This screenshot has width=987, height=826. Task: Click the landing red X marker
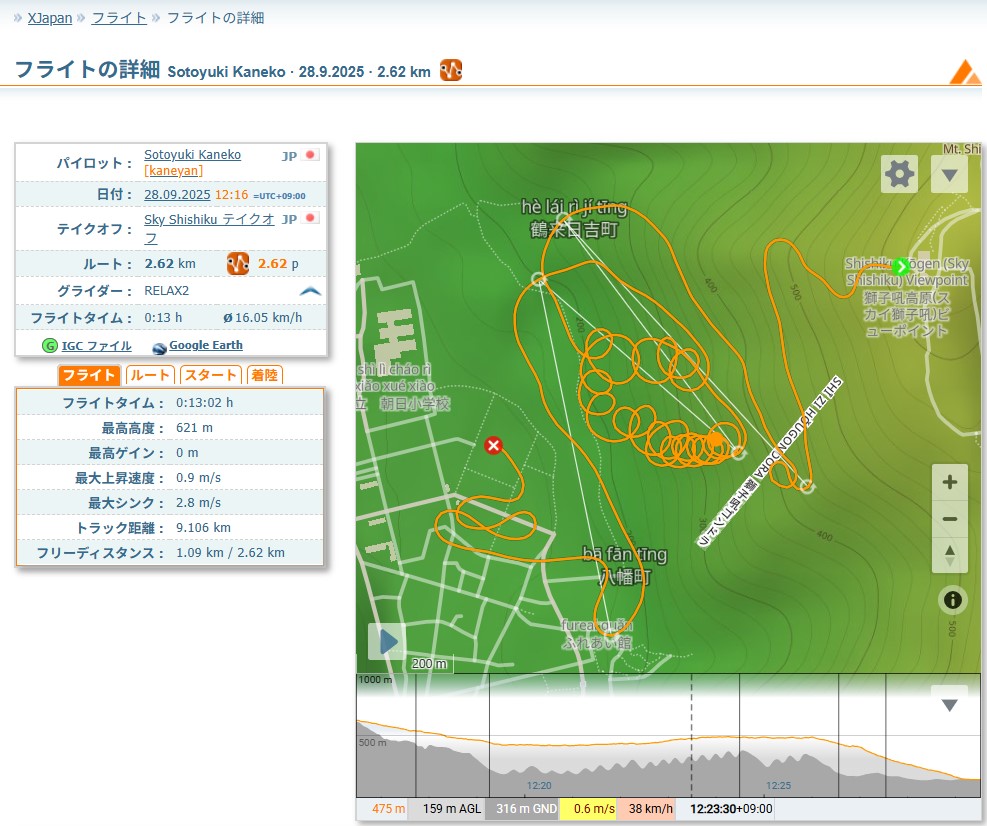[x=493, y=446]
